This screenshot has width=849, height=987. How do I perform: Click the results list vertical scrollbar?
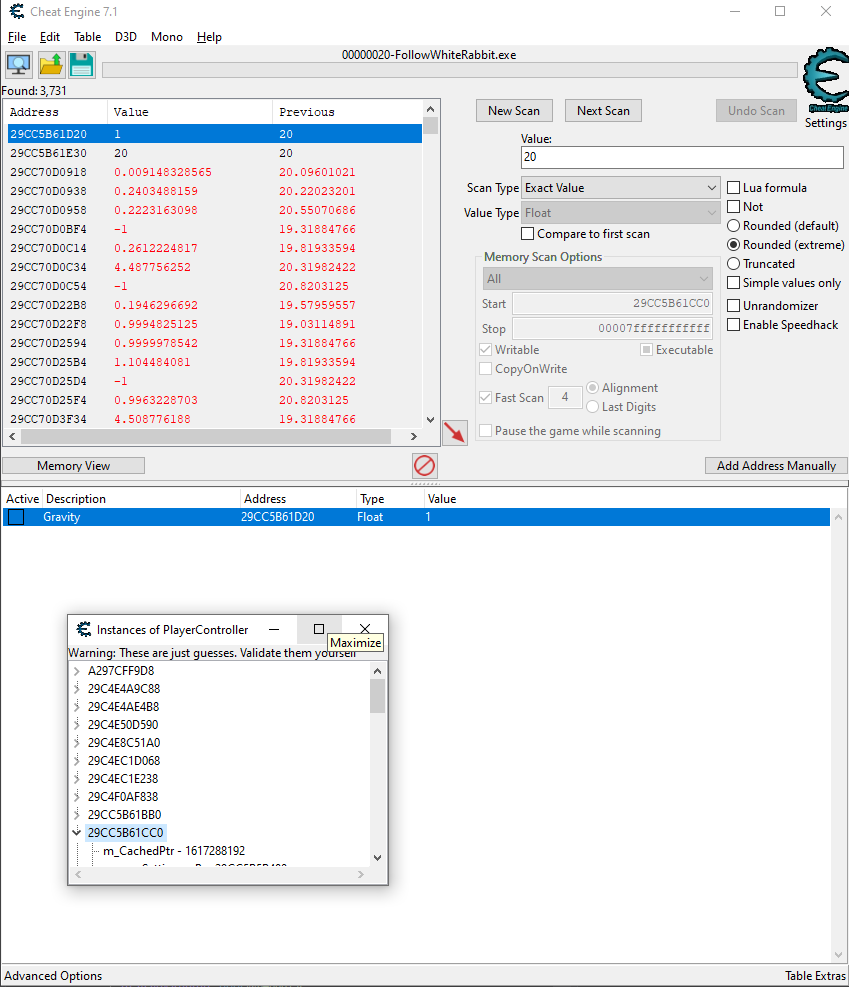(x=430, y=264)
